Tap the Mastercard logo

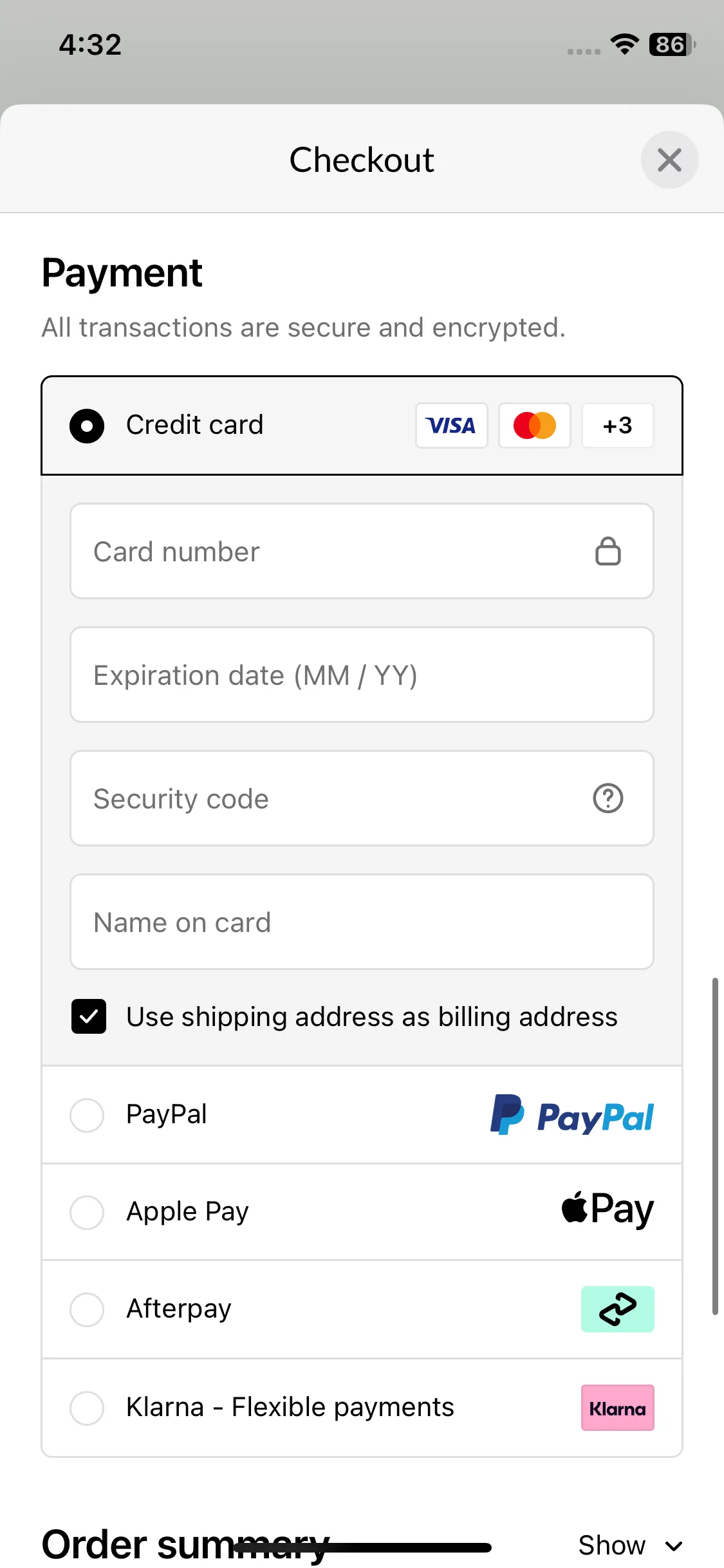(535, 425)
